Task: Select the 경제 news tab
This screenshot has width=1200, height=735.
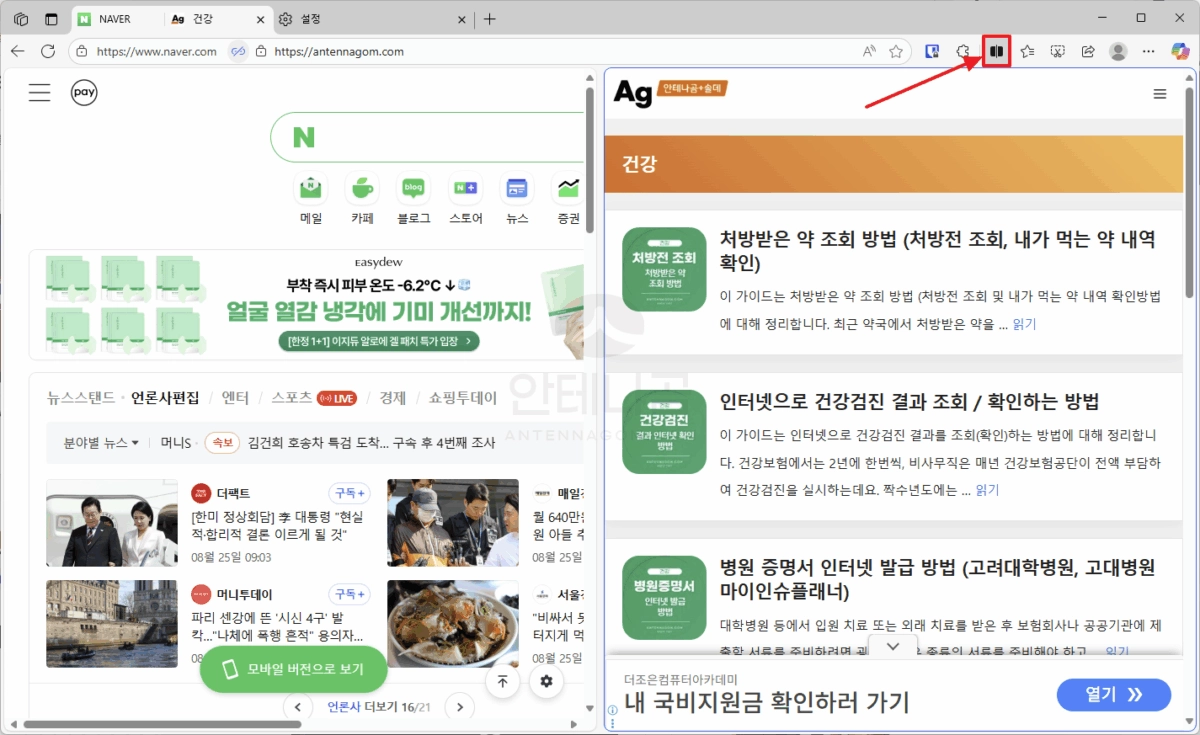Action: click(x=392, y=398)
